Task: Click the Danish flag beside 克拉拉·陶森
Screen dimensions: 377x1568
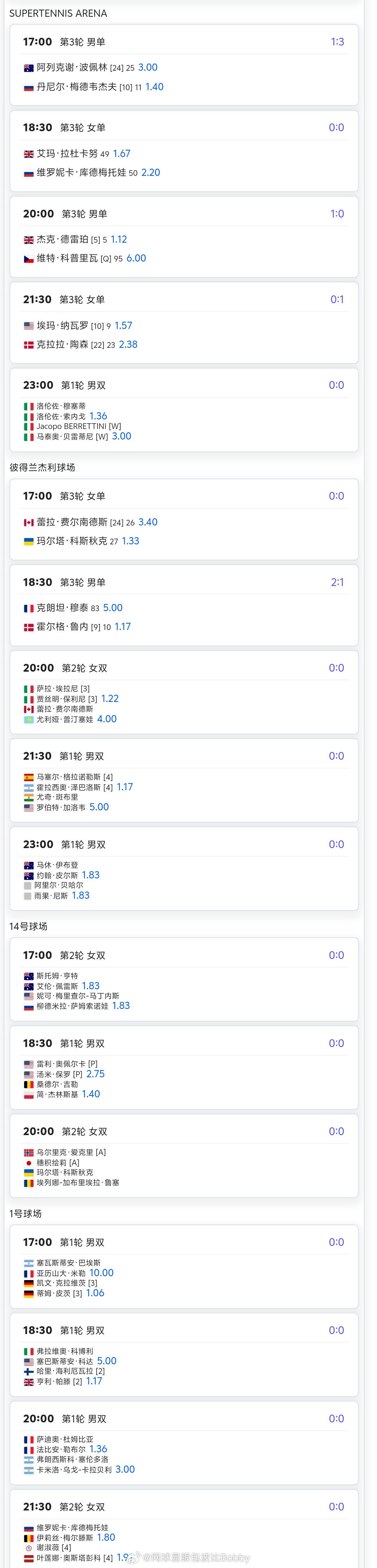Action: [x=29, y=345]
